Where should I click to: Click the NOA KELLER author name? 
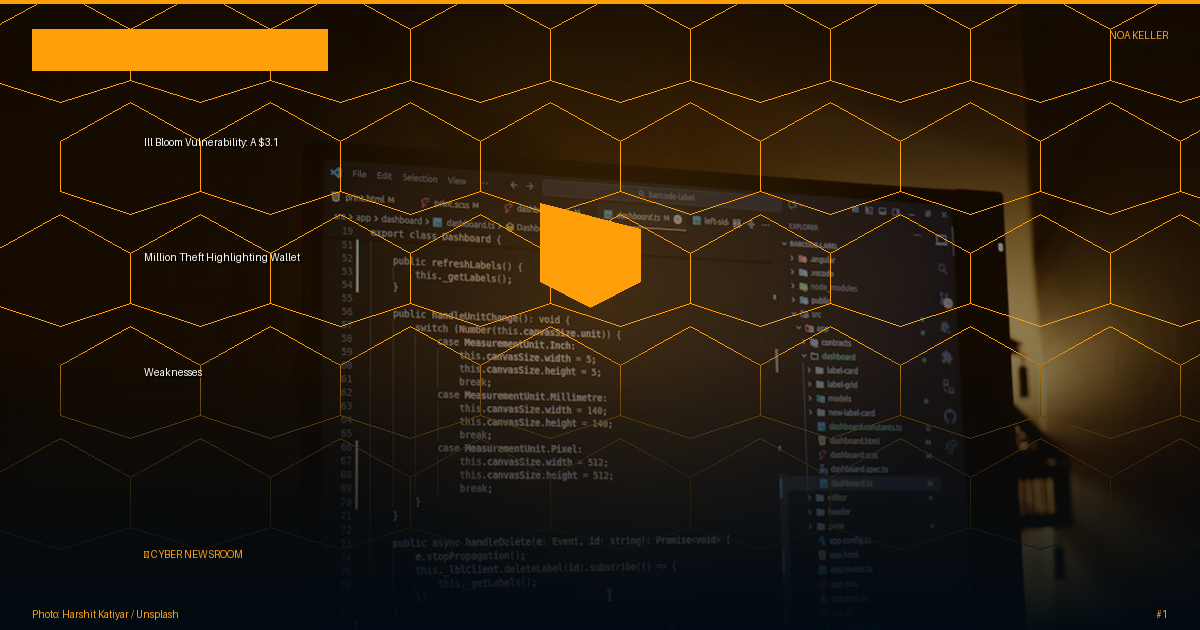1138,35
